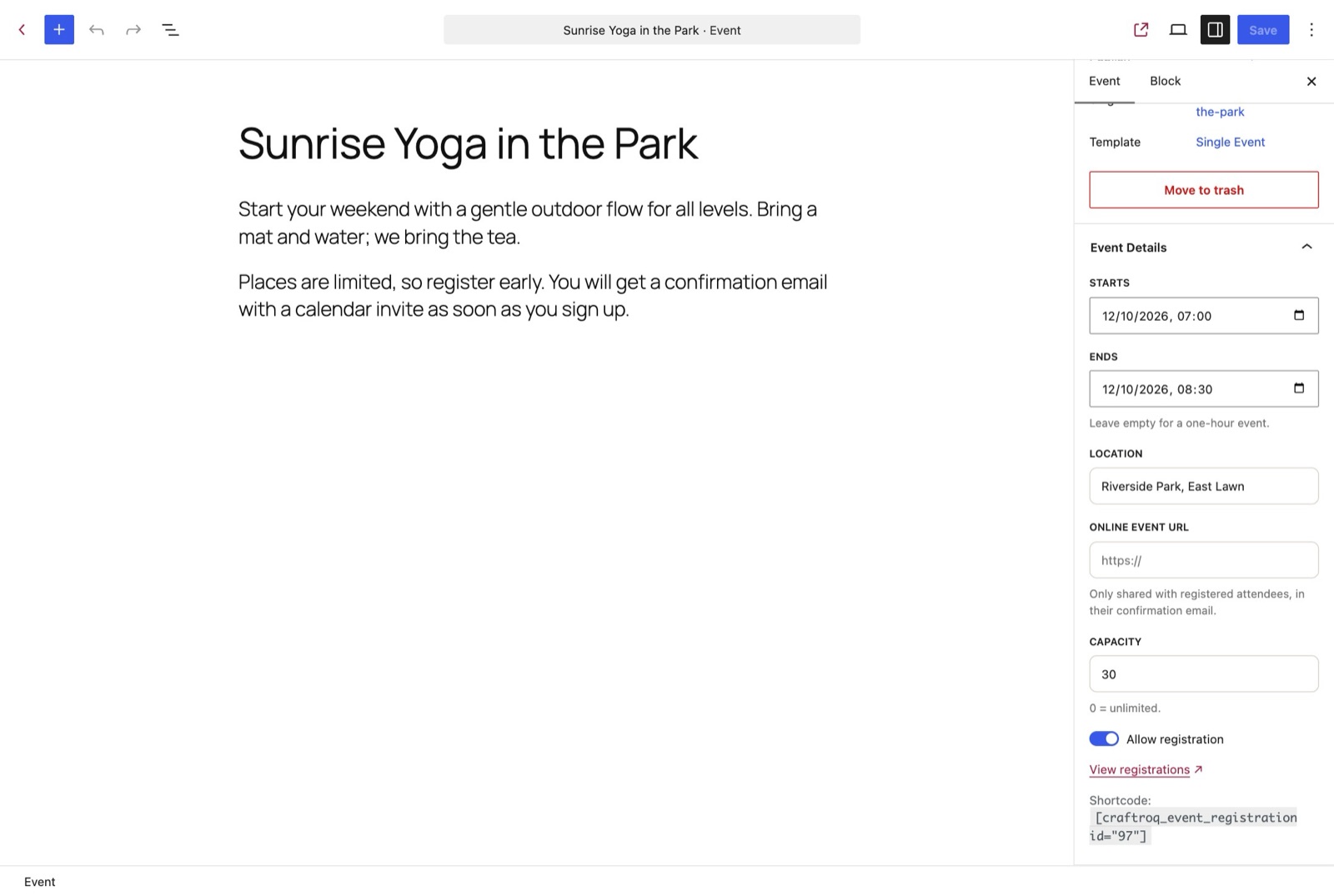The height and width of the screenshot is (896, 1334).
Task: Click the Capacity number field
Action: click(1204, 674)
